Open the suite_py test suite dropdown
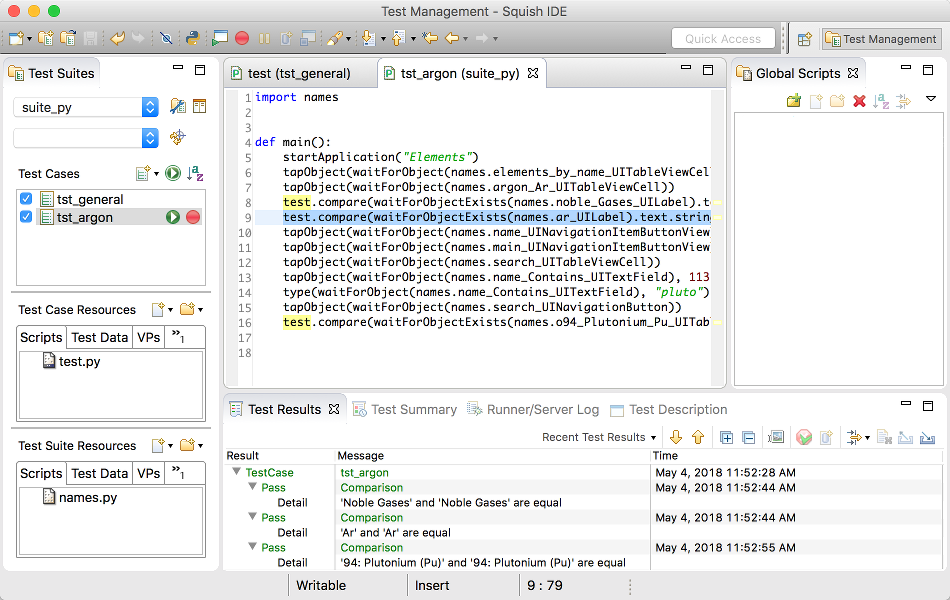Viewport: 950px width, 600px height. point(150,107)
